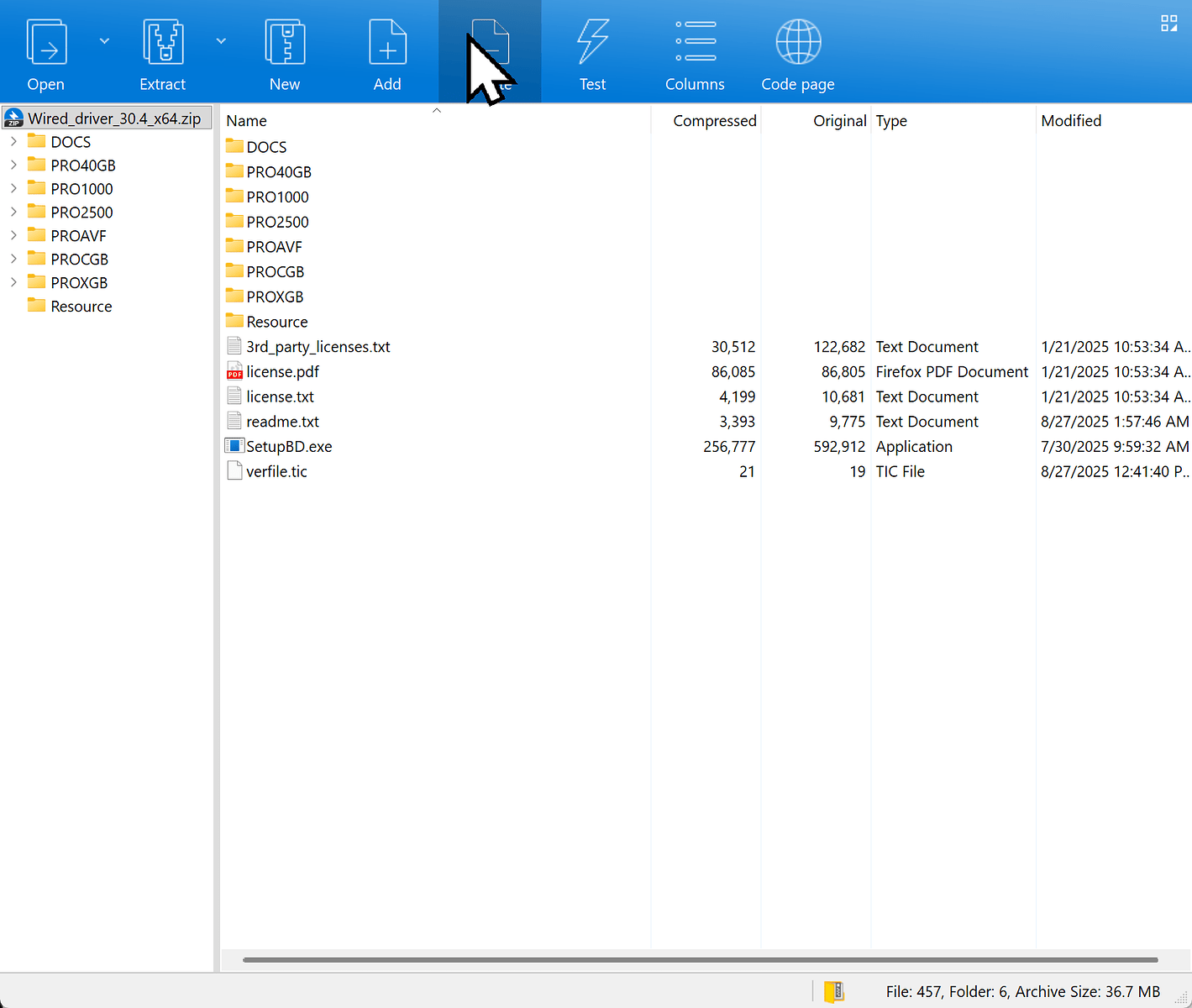Expand the PROAVF tree node
1192x1008 pixels.
(13, 235)
